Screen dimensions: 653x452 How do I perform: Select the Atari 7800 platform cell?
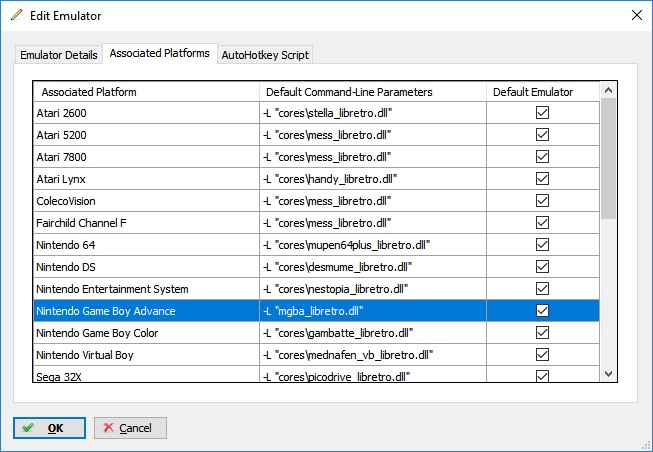146,157
